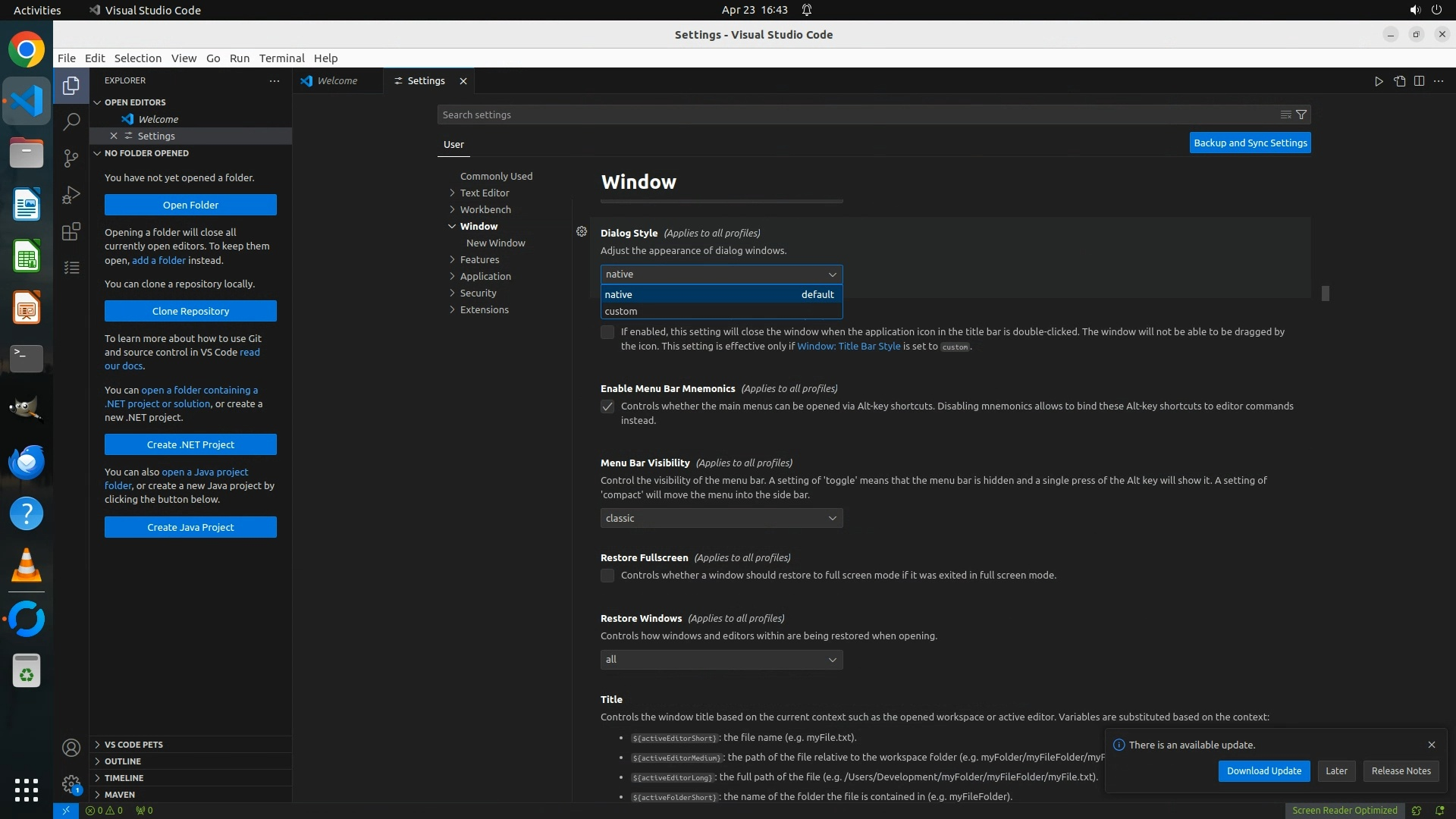
Task: Click the Backup and Sync Settings button
Action: (1250, 143)
